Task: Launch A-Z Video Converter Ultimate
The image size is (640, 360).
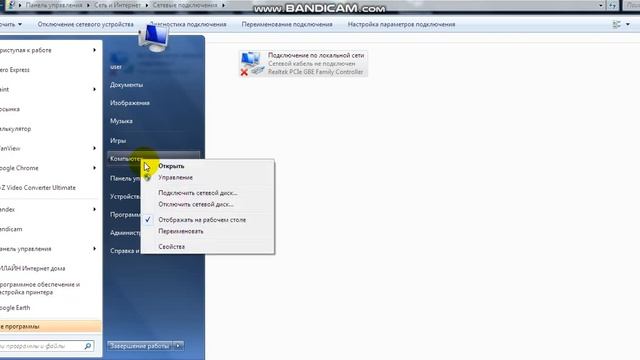Action: 38,188
